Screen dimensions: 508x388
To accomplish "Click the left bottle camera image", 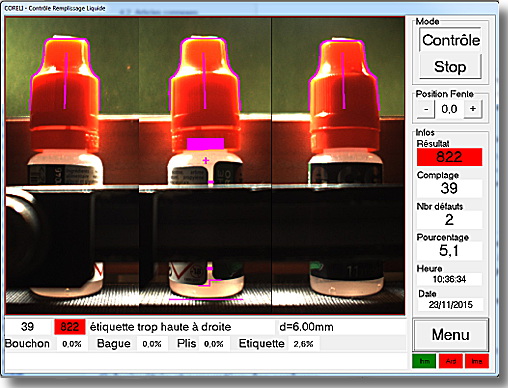I will pos(72,166).
